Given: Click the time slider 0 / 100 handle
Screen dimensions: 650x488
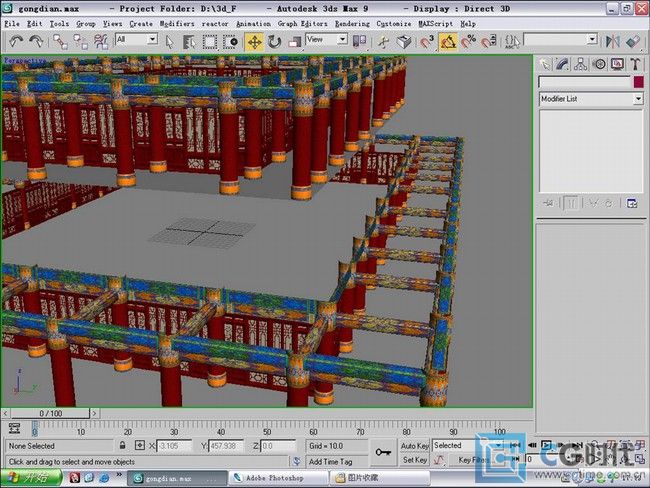Looking at the screenshot, I should pyautogui.click(x=50, y=413).
